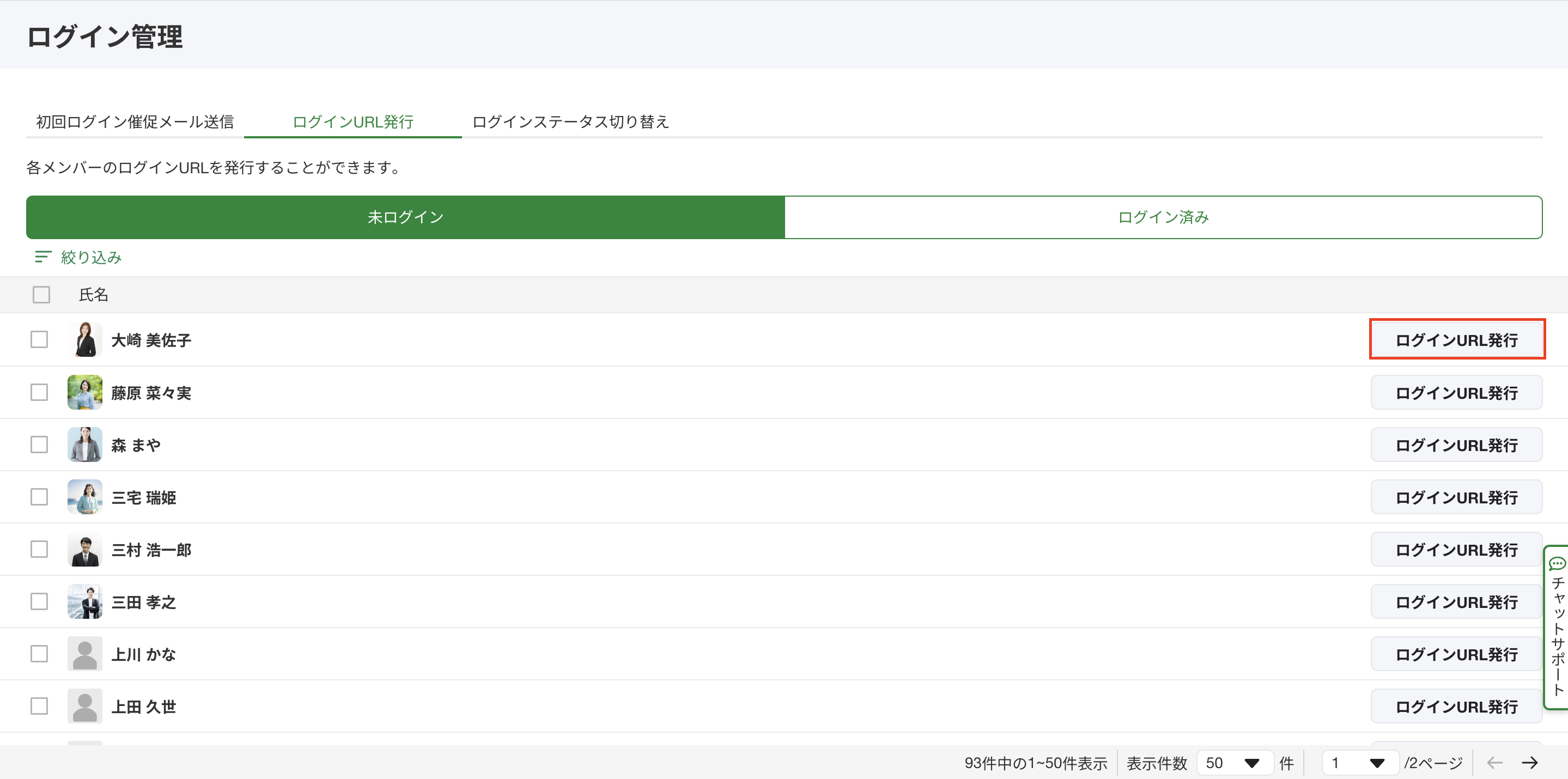
Task: Click ログインURL発行 for 上田 久世
Action: [1457, 707]
